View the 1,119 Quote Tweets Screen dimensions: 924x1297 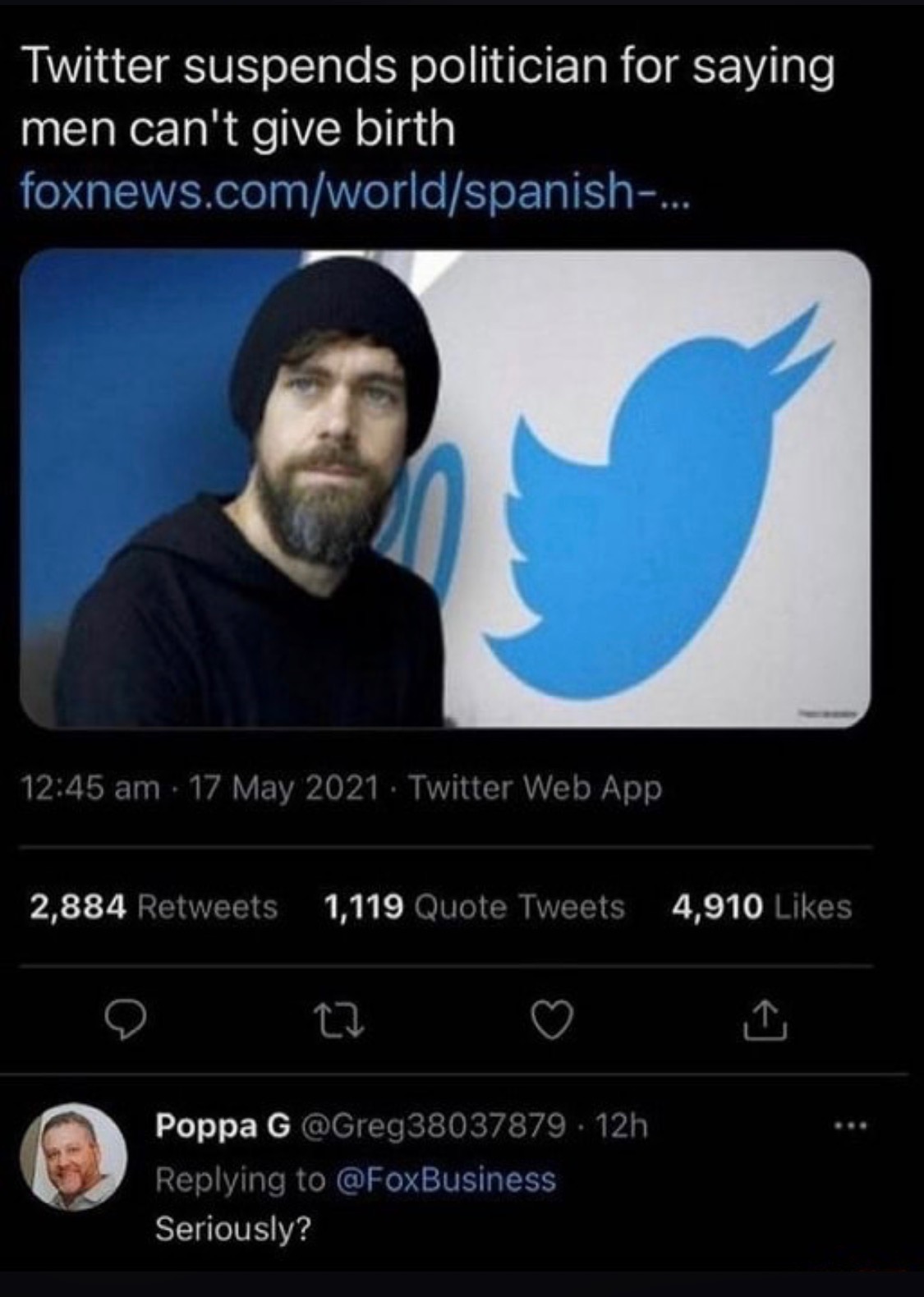point(474,907)
